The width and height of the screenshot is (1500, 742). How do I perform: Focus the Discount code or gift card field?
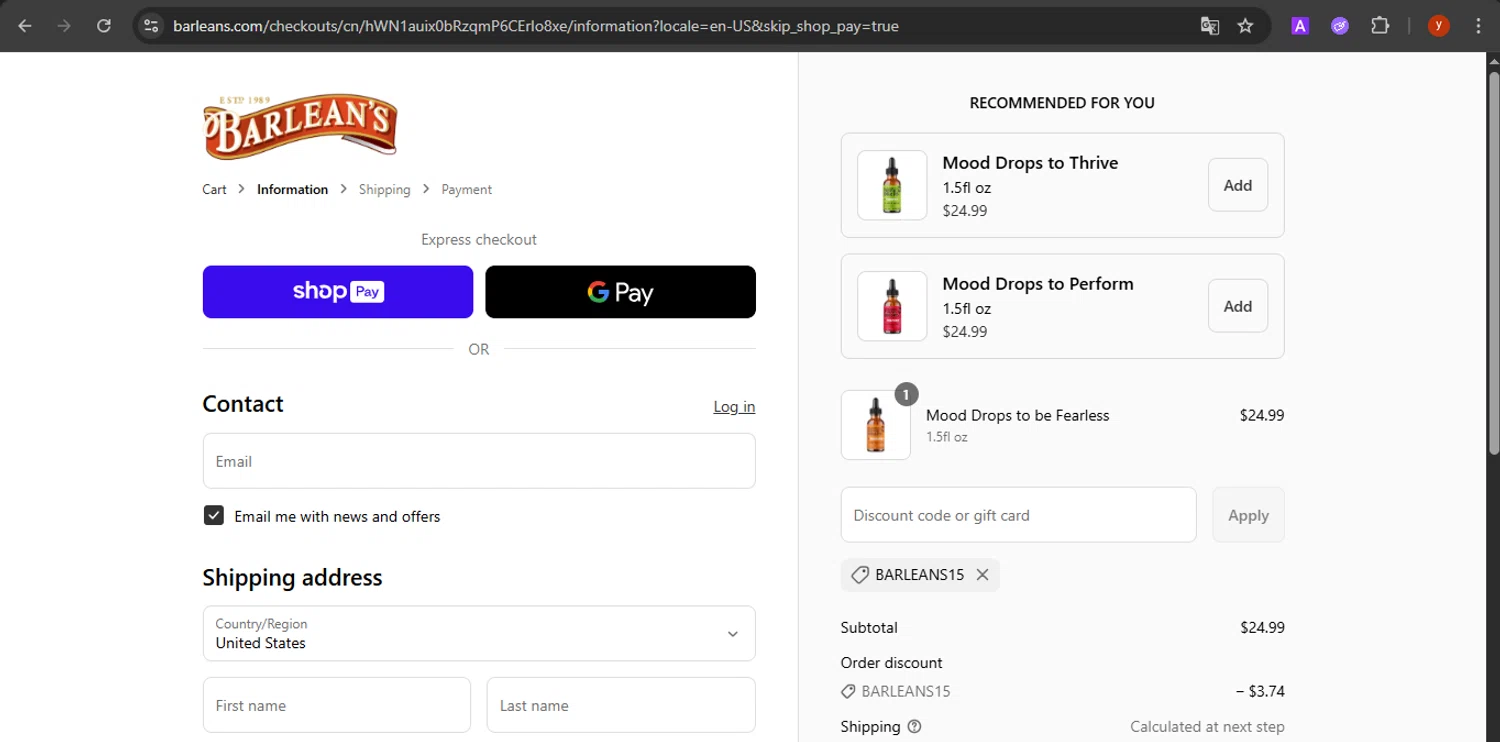tap(1018, 515)
